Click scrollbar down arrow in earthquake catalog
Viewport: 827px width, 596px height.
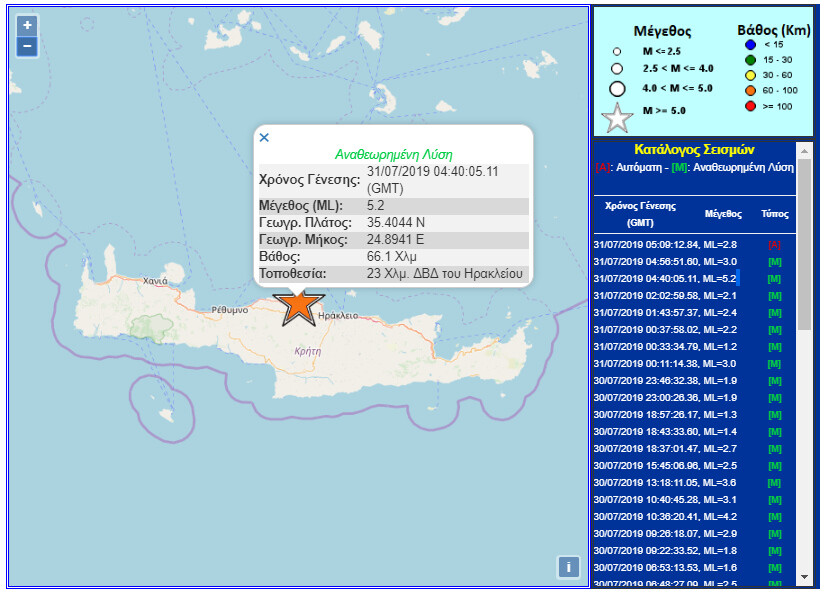[x=804, y=577]
